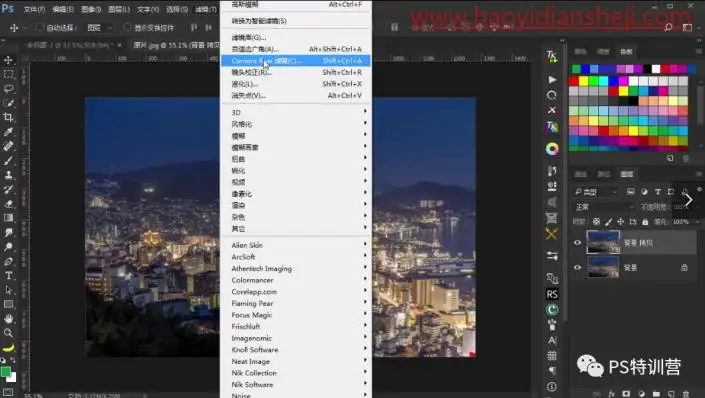Create new swatch in Swatches panel

click(670, 158)
